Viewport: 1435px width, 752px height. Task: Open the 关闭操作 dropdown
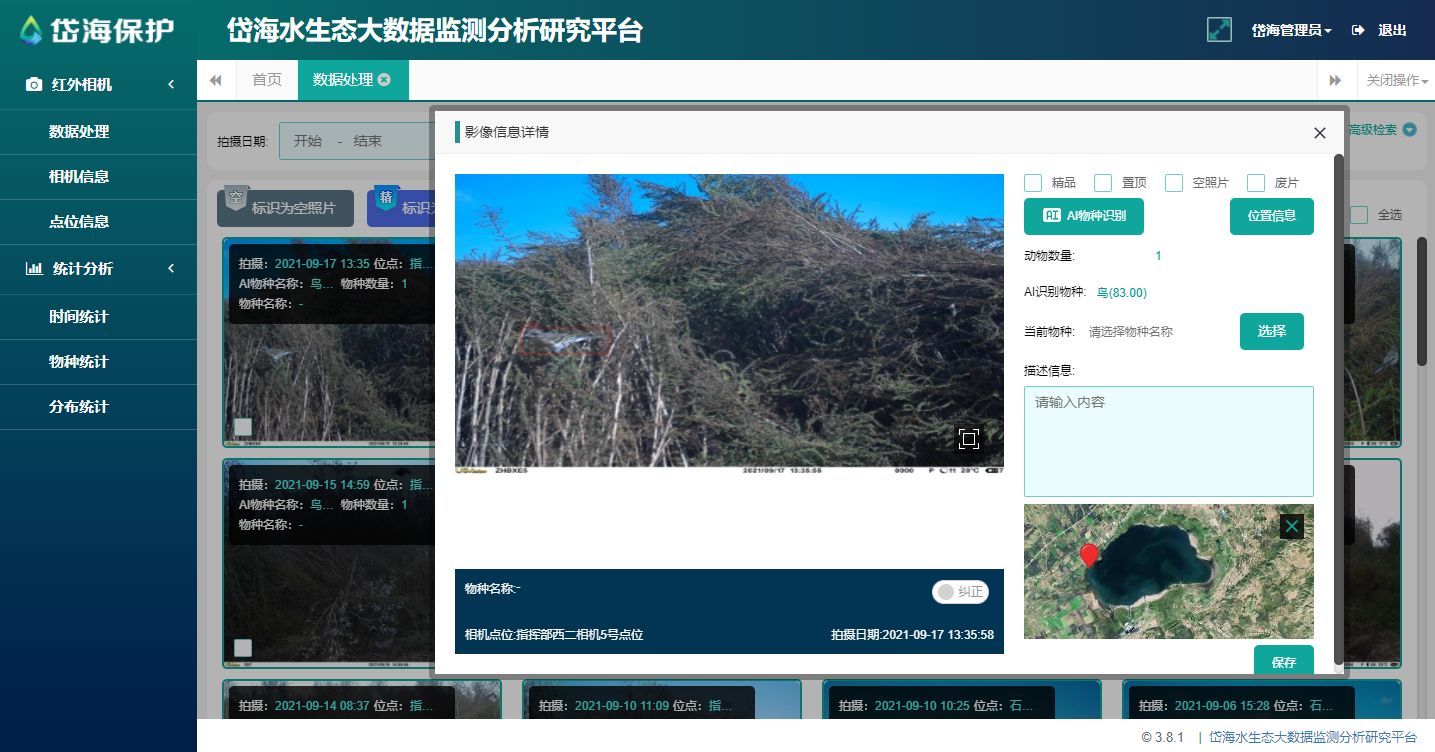click(1396, 80)
